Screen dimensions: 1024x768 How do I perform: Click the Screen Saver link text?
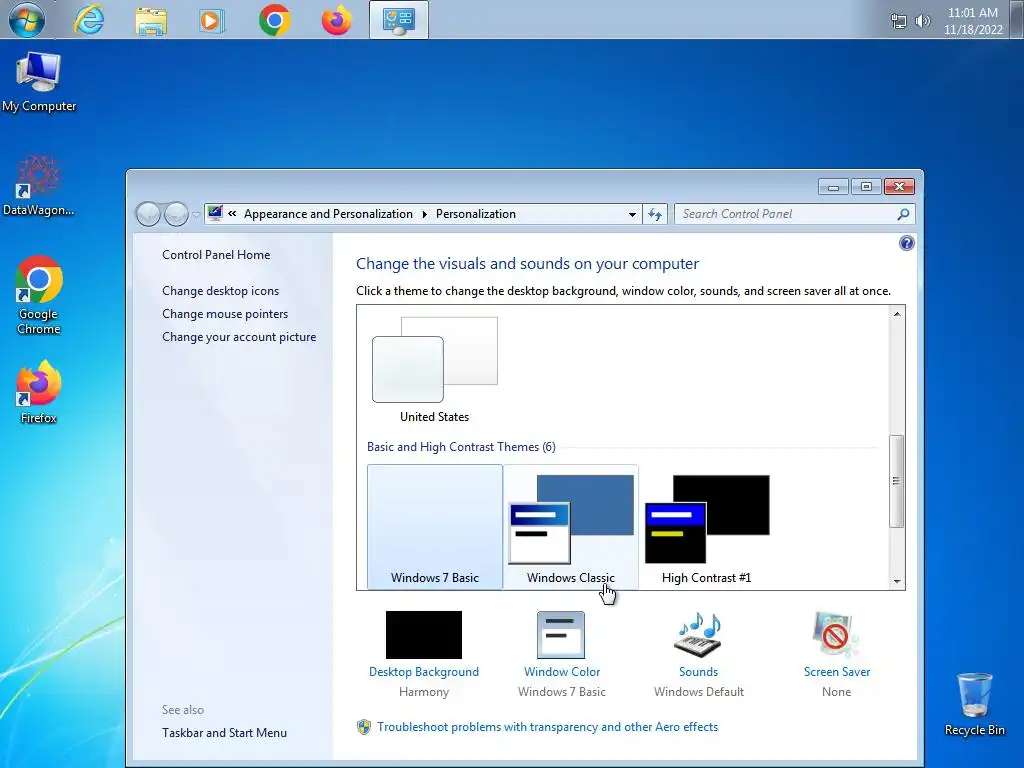837,672
